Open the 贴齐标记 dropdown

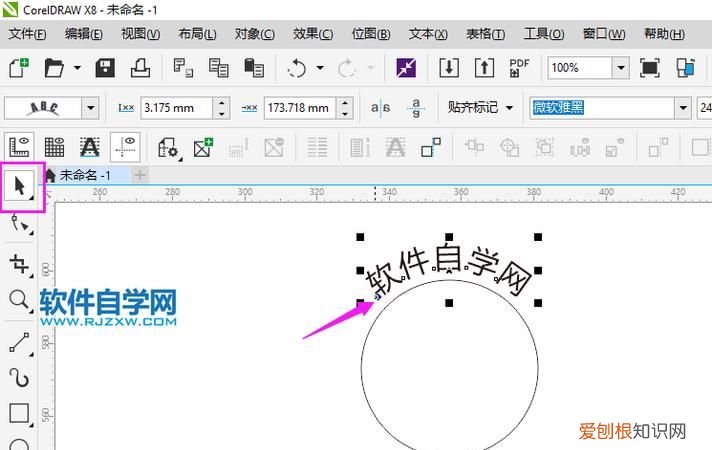pos(480,108)
